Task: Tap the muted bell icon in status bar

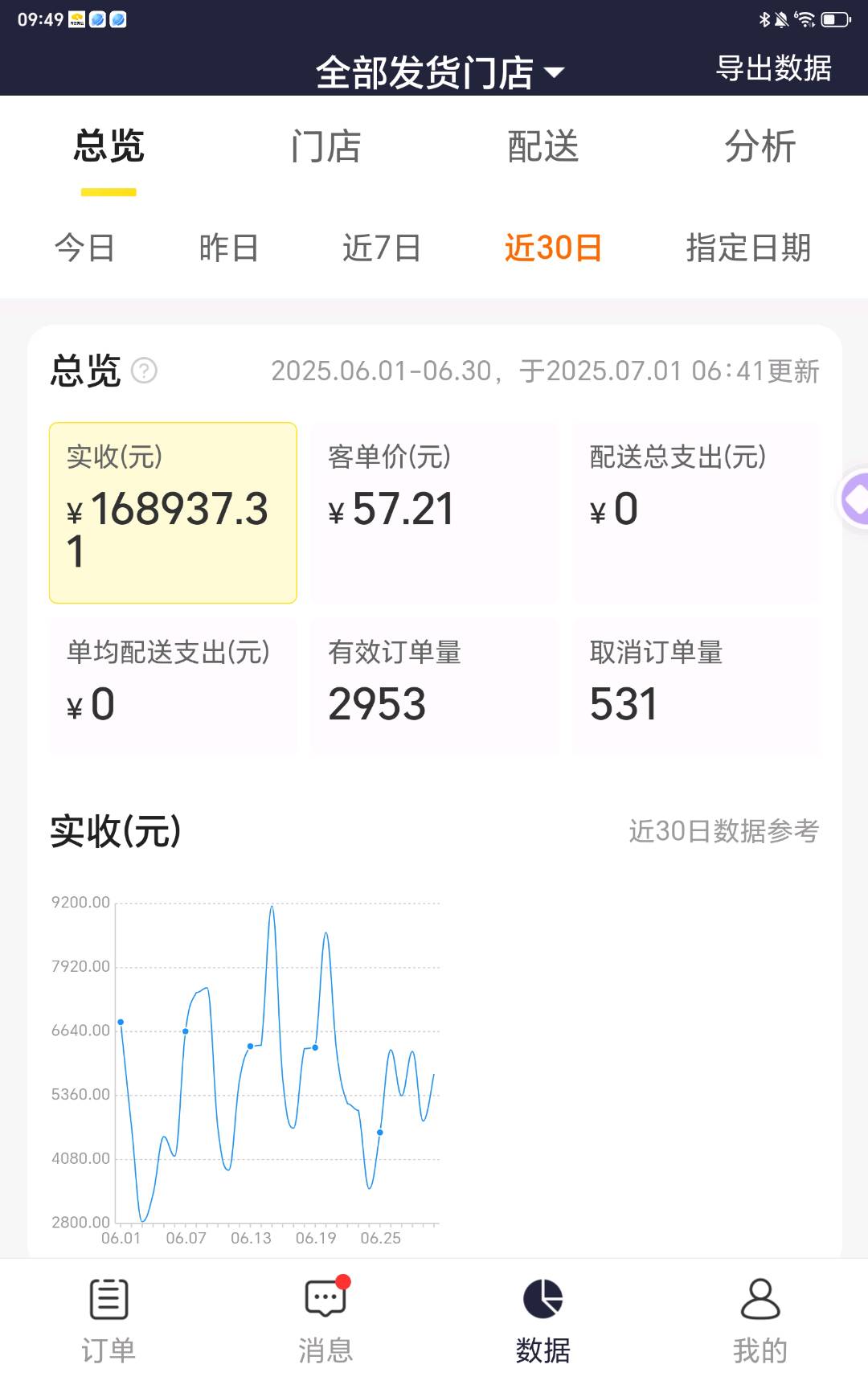Action: pos(781,19)
